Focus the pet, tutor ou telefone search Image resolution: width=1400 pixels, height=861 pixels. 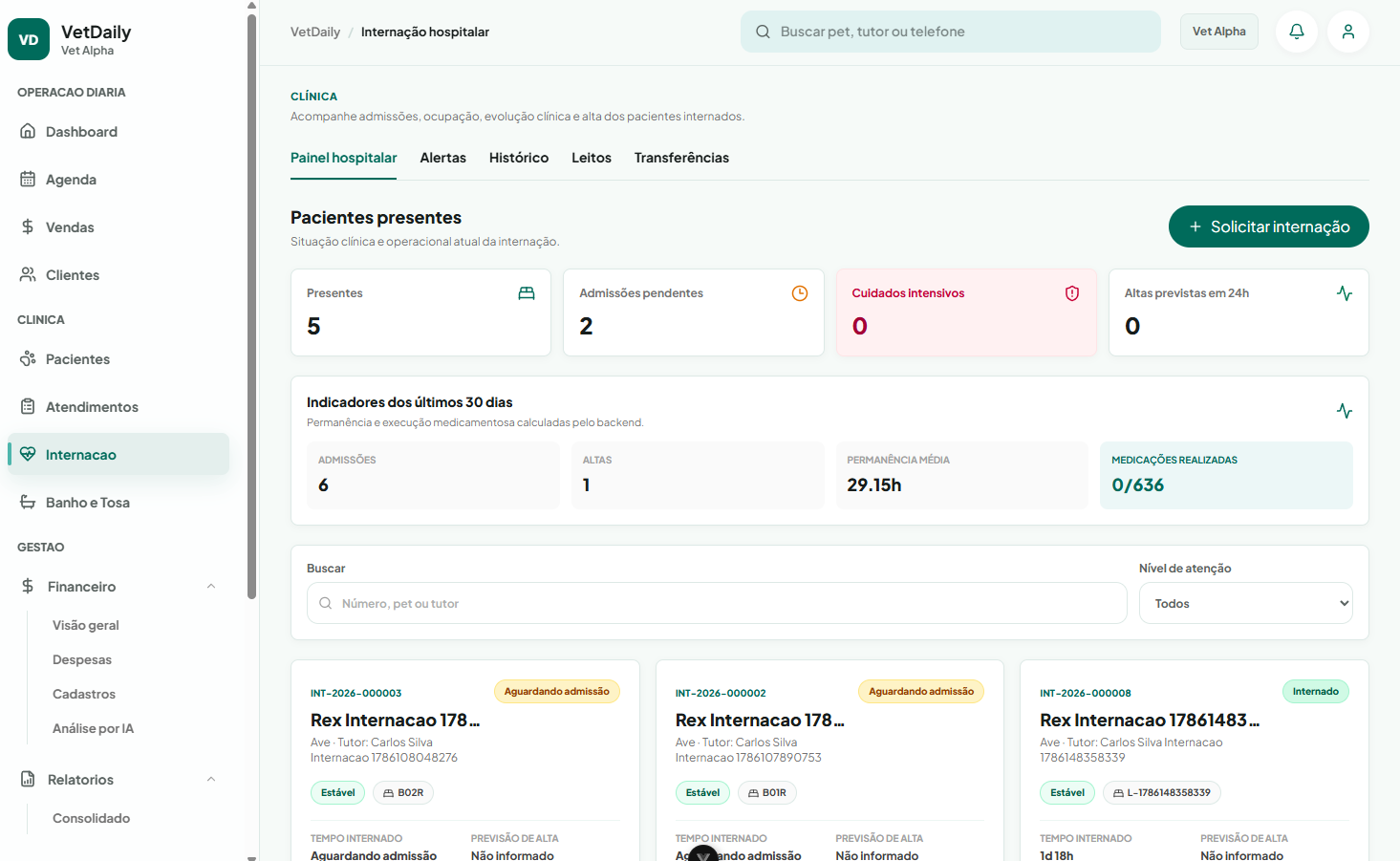[x=951, y=32]
